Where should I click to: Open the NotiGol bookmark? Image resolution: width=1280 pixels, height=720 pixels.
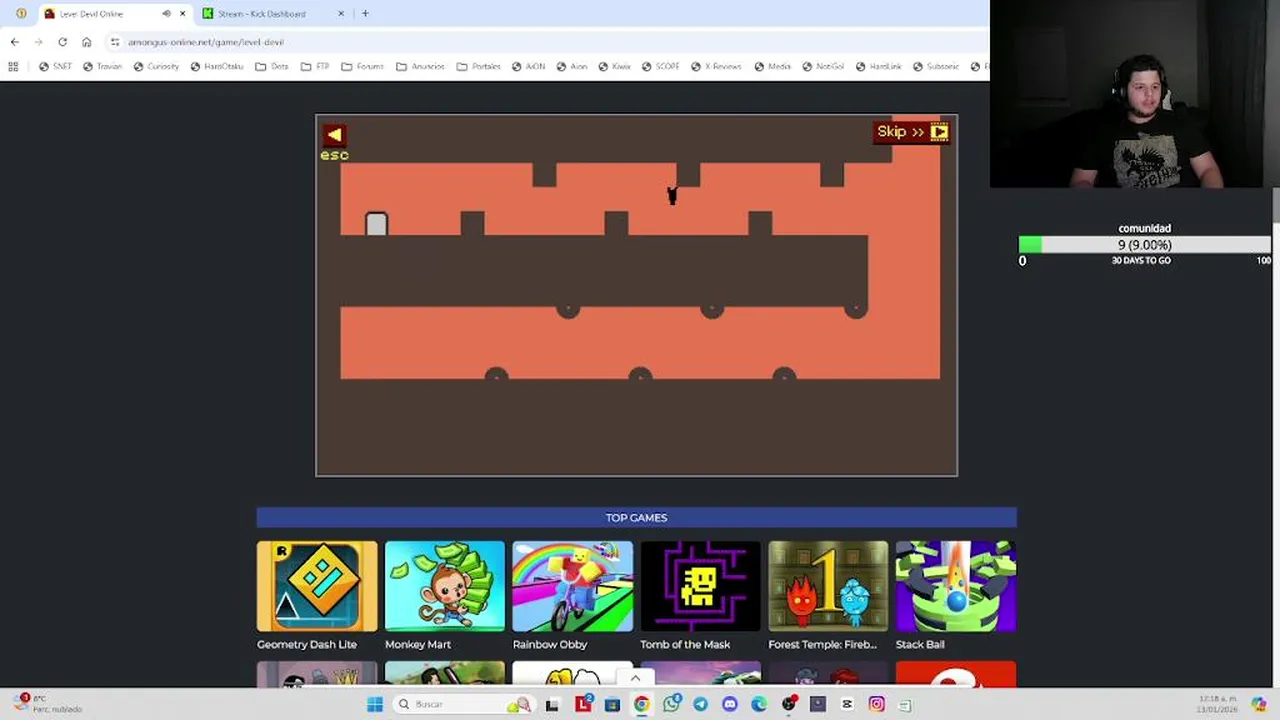823,67
